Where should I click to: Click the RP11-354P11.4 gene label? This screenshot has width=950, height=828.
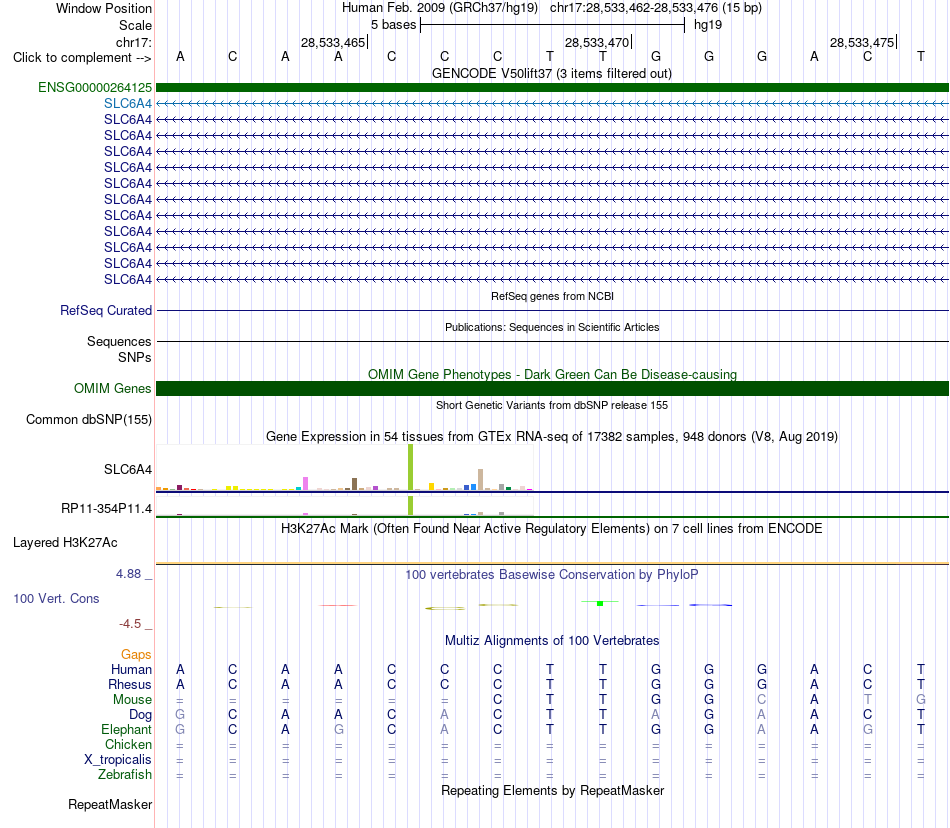106,508
